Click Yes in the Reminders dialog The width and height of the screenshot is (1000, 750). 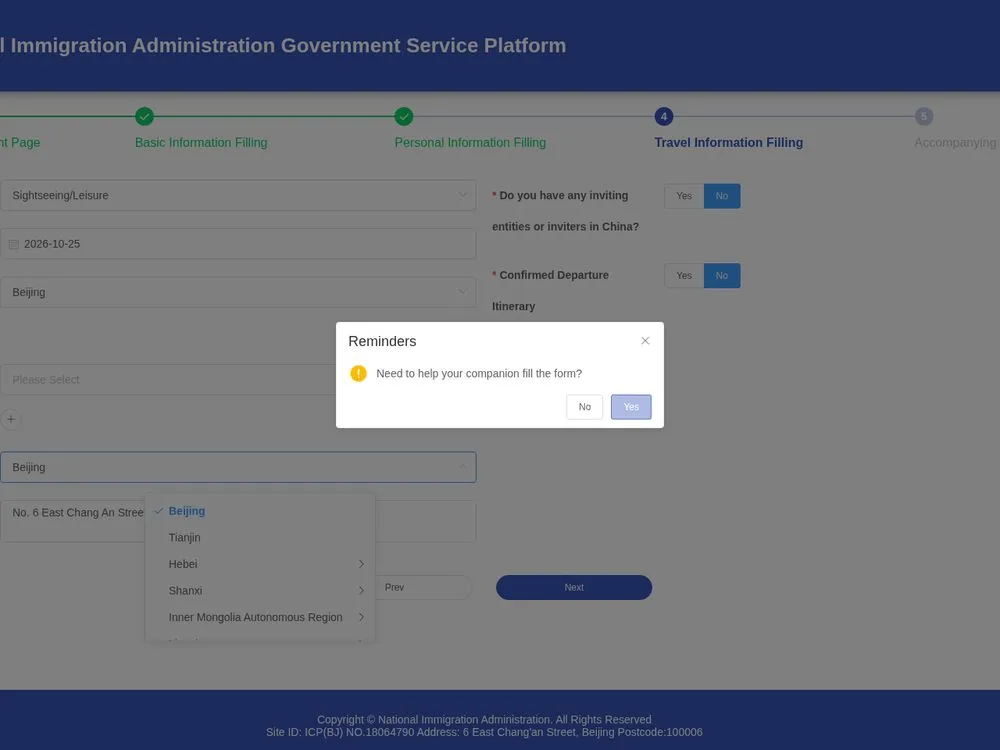tap(631, 407)
